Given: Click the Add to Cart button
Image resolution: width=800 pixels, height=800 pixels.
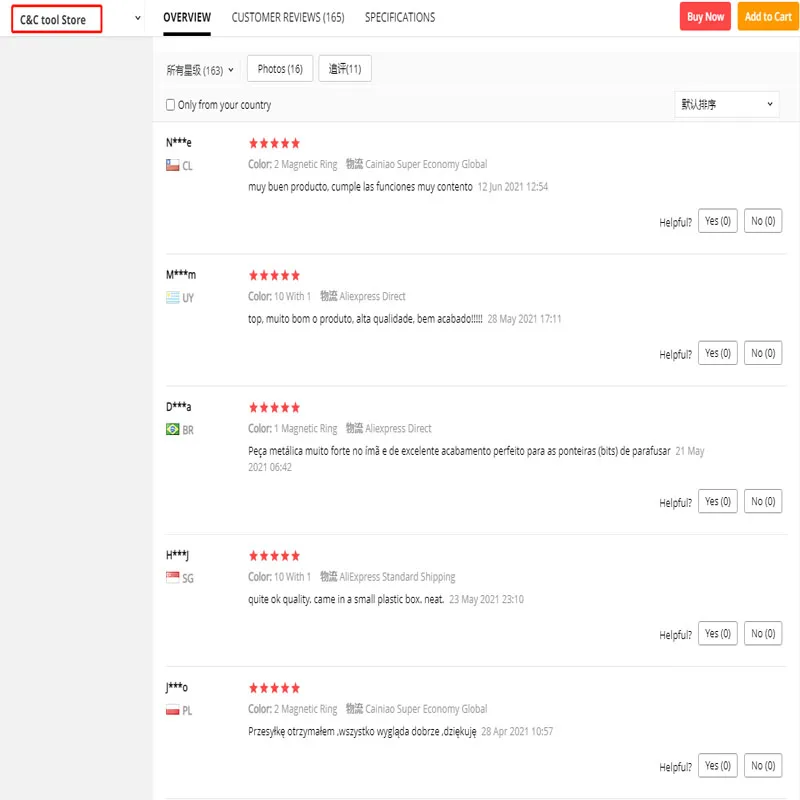Looking at the screenshot, I should click(768, 16).
